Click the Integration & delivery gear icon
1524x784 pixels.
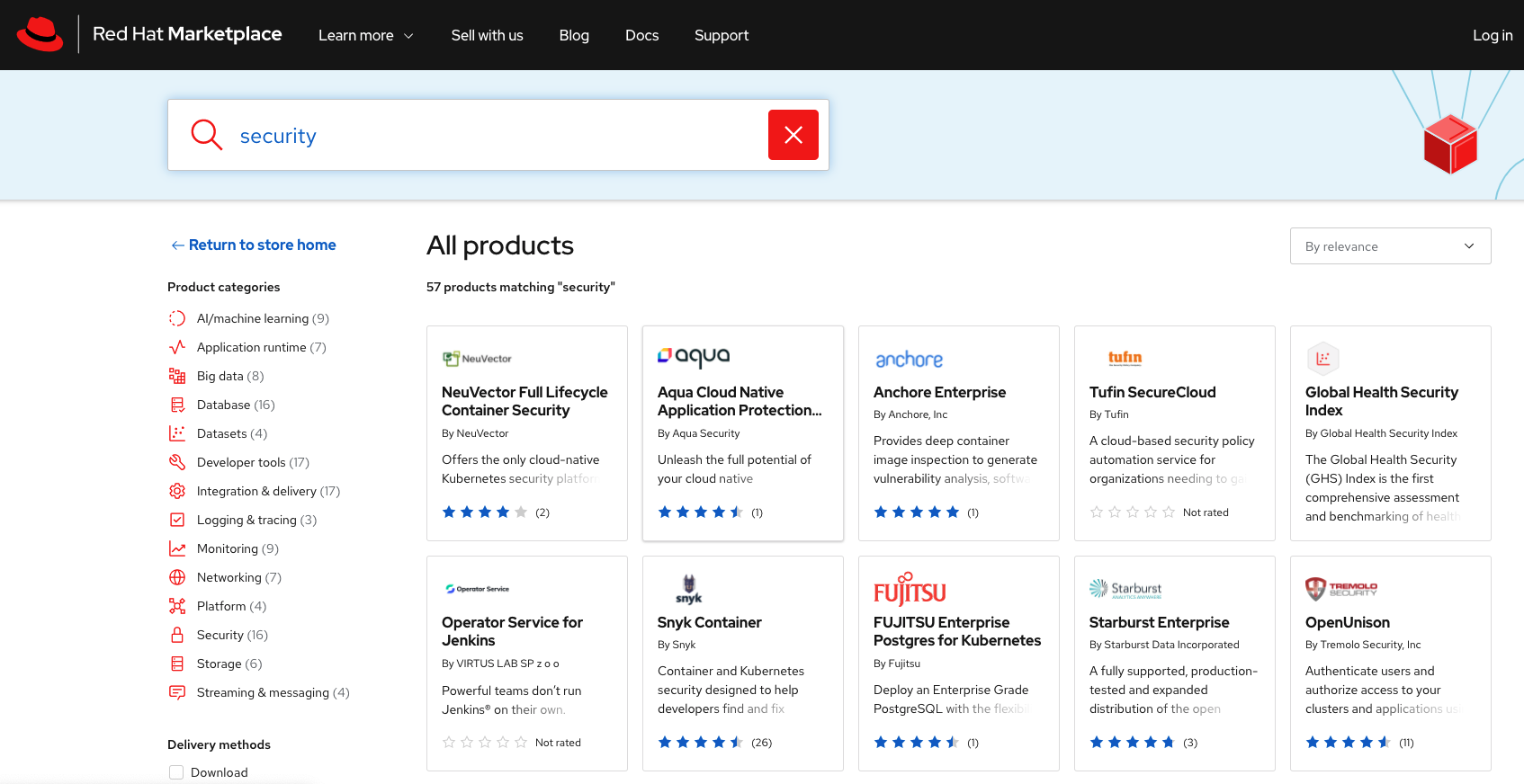coord(177,491)
